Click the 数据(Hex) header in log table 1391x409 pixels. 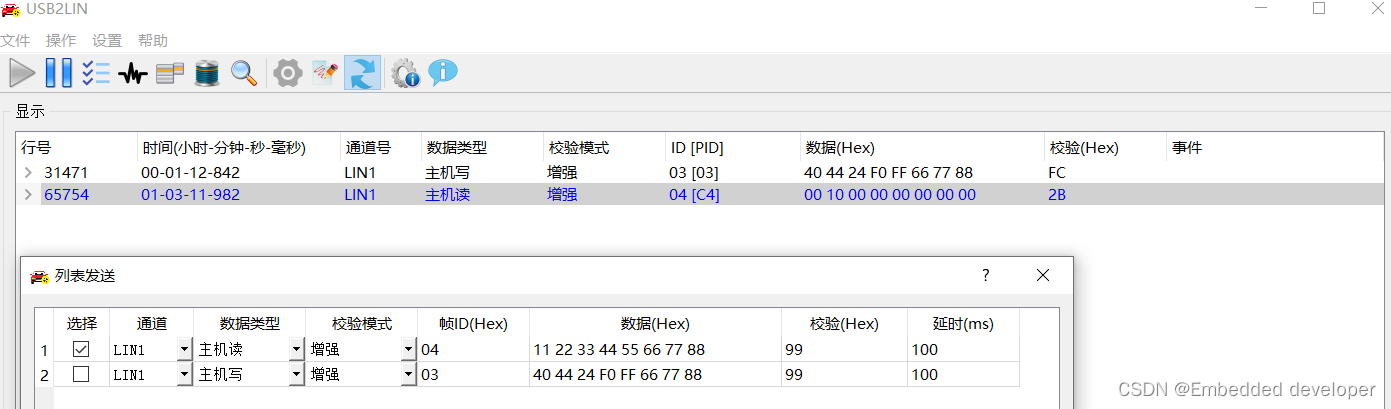pyautogui.click(x=921, y=148)
